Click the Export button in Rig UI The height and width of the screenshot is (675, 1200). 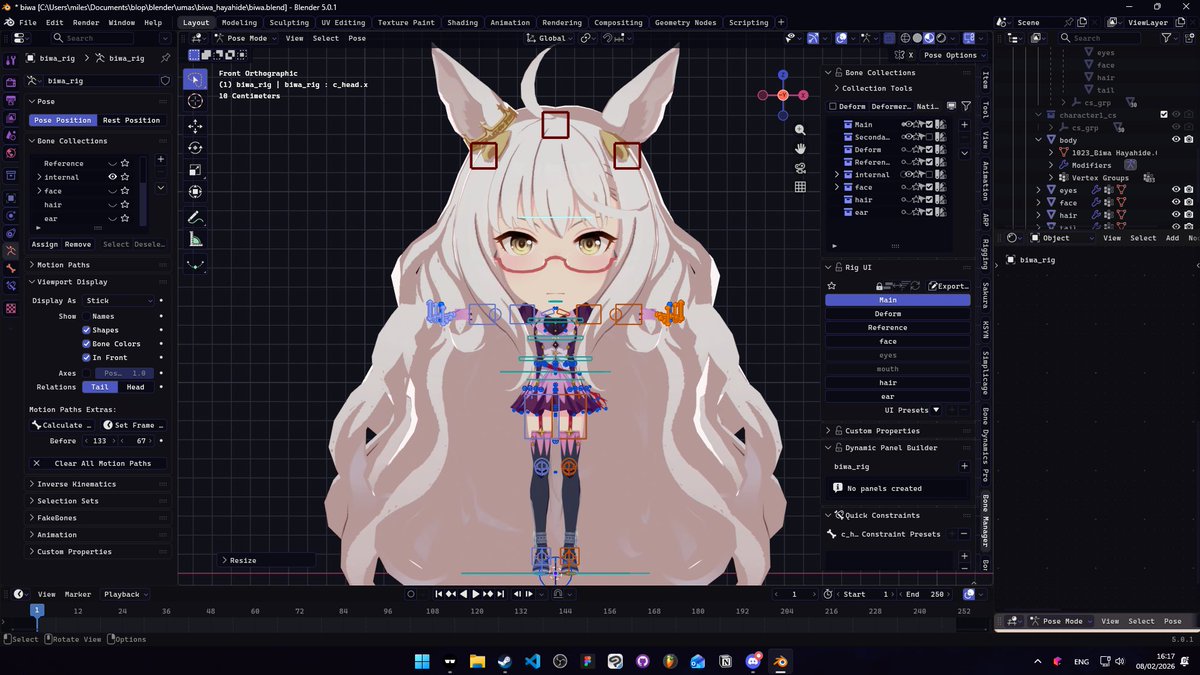pos(948,286)
